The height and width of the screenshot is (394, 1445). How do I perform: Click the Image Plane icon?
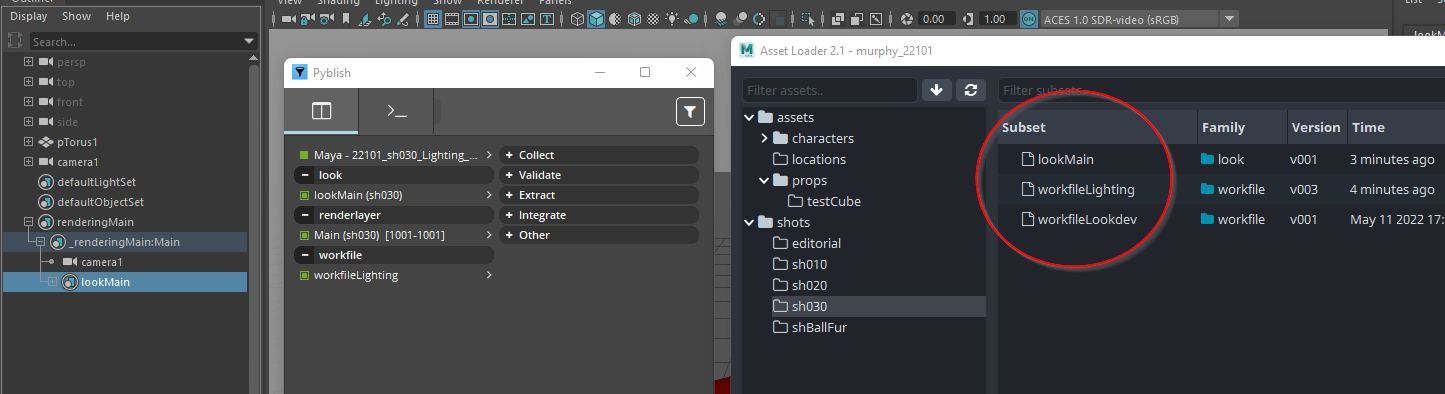[x=365, y=19]
